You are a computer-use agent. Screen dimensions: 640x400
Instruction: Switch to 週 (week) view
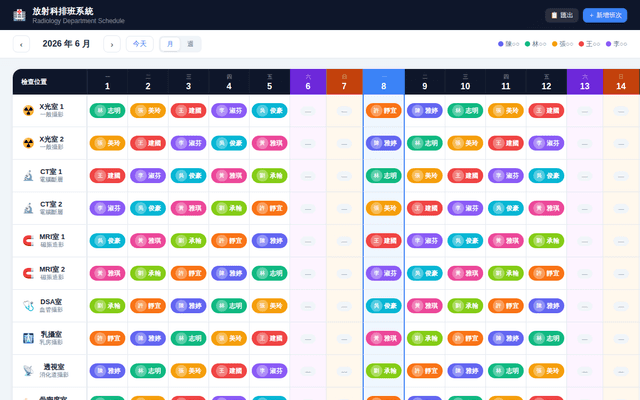point(190,44)
